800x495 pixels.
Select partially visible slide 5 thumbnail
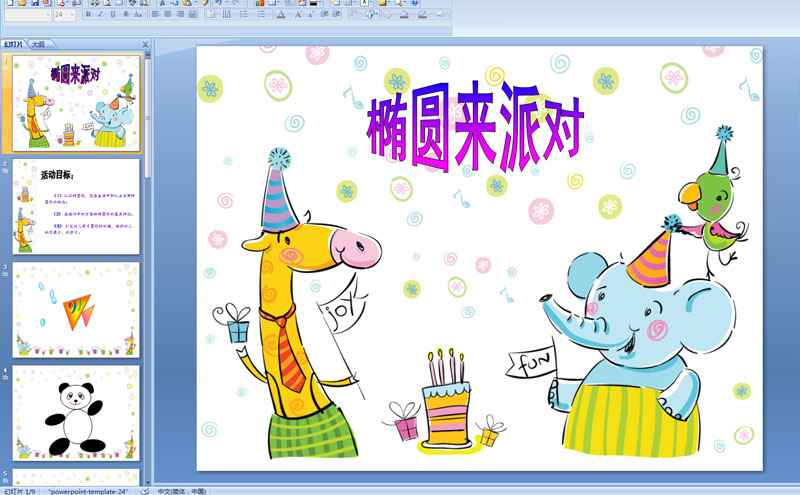76,477
